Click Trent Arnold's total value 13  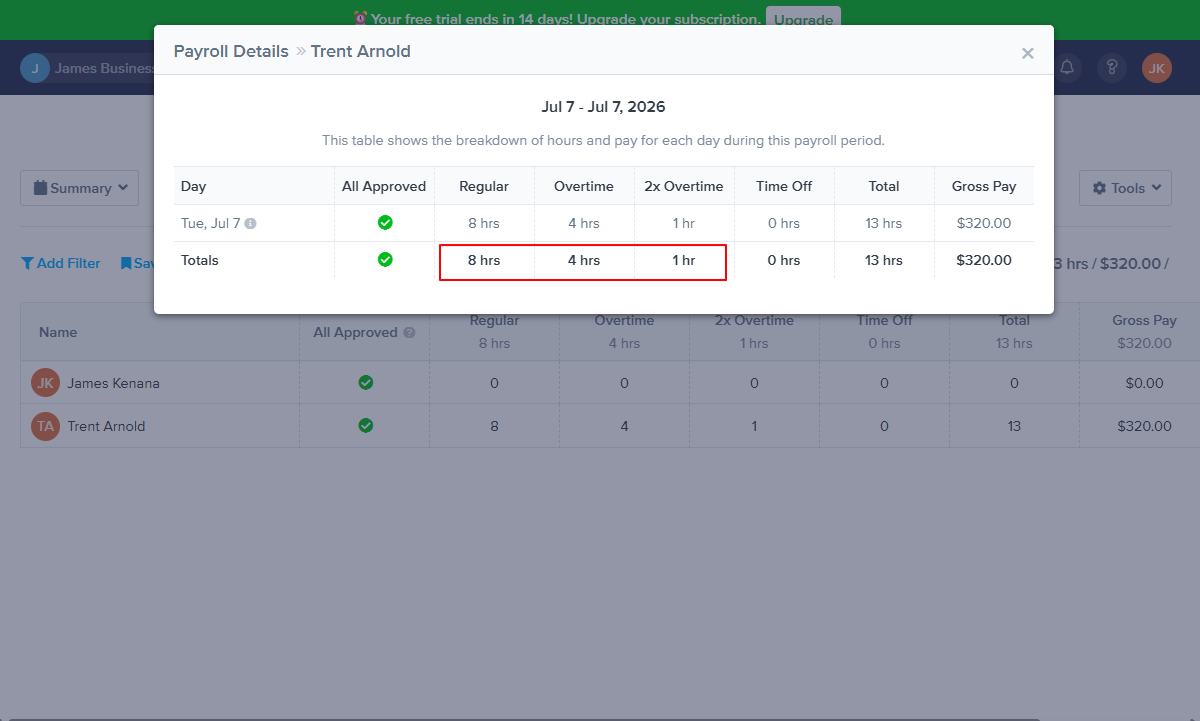(1014, 426)
